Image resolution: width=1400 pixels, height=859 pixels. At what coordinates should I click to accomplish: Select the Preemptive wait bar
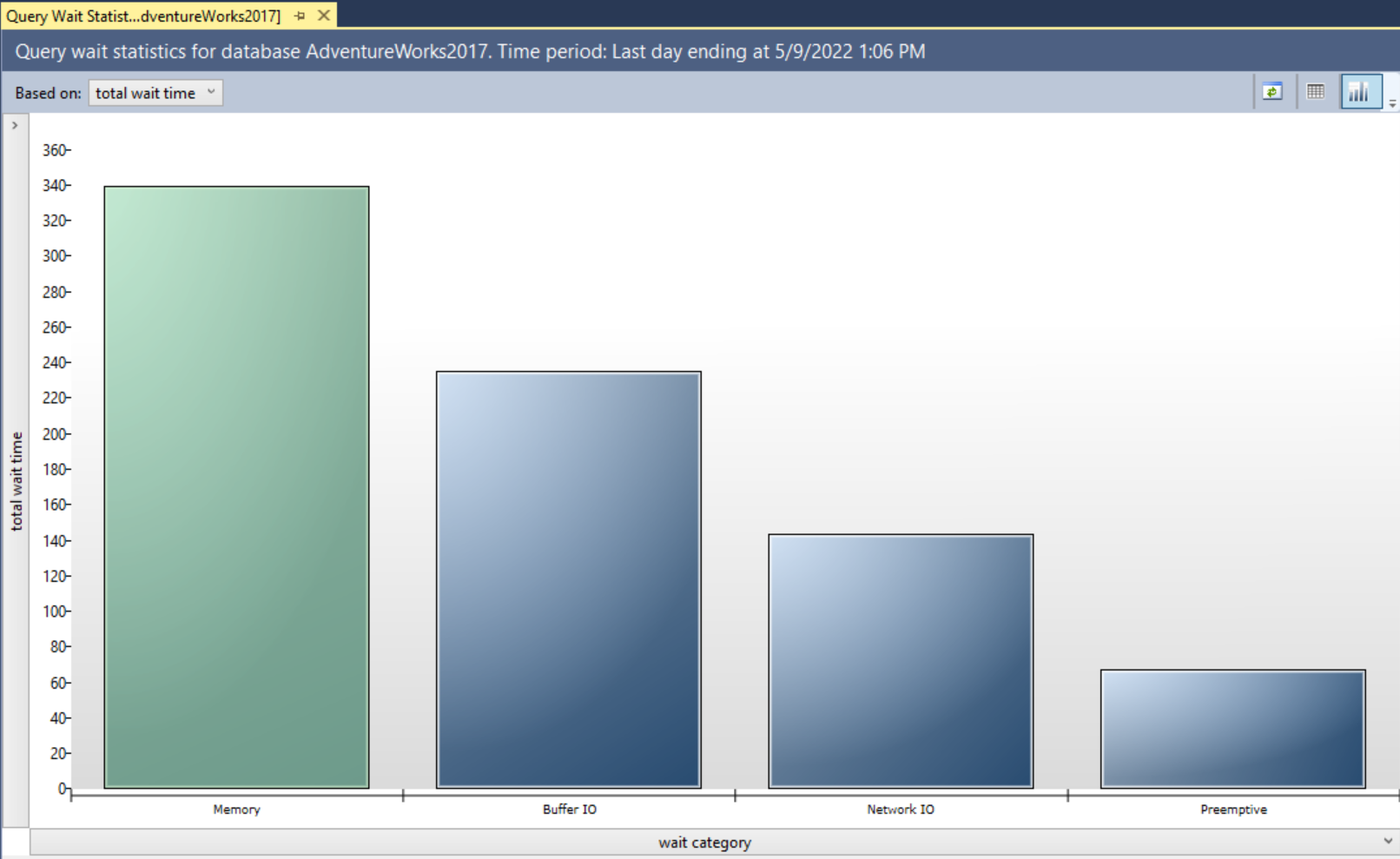tap(1232, 728)
